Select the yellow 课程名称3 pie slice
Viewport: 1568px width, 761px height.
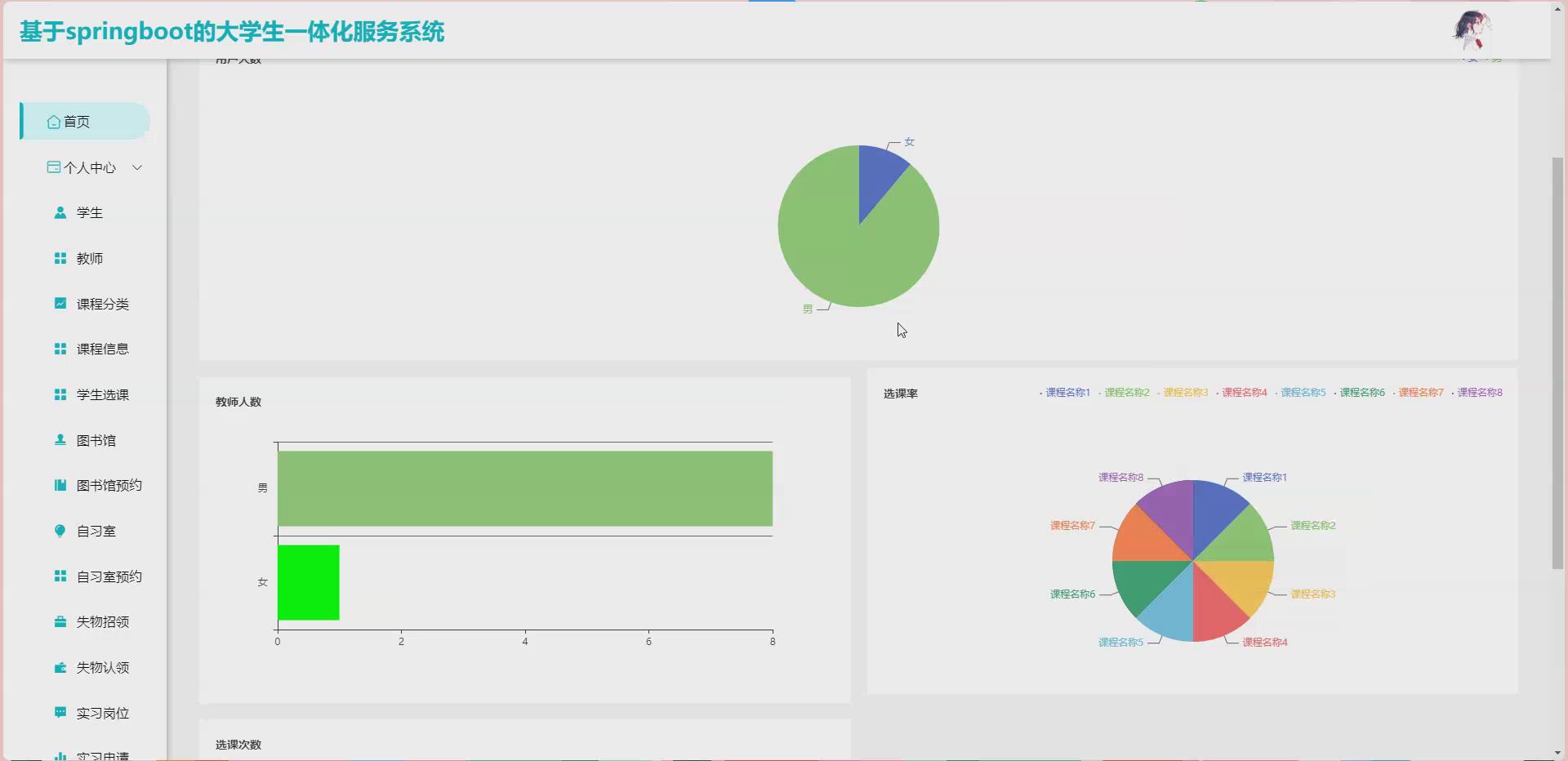click(1241, 581)
